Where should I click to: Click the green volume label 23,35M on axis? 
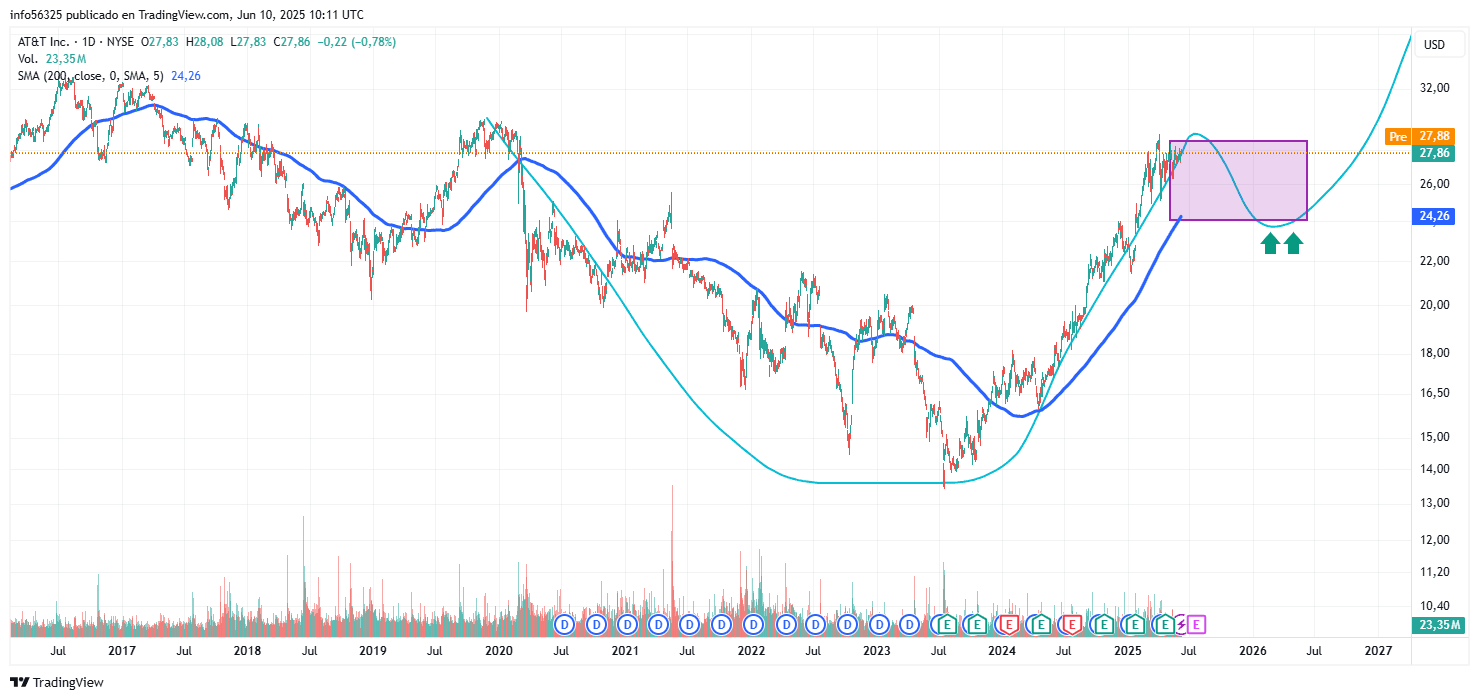(x=1438, y=626)
